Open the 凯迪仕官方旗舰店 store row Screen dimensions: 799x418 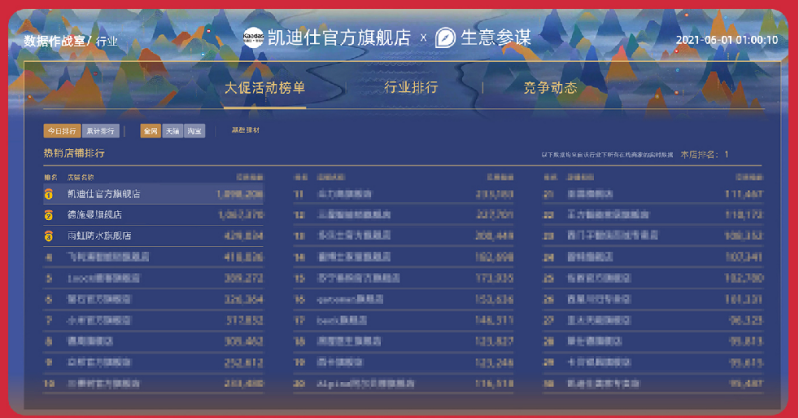[103, 194]
